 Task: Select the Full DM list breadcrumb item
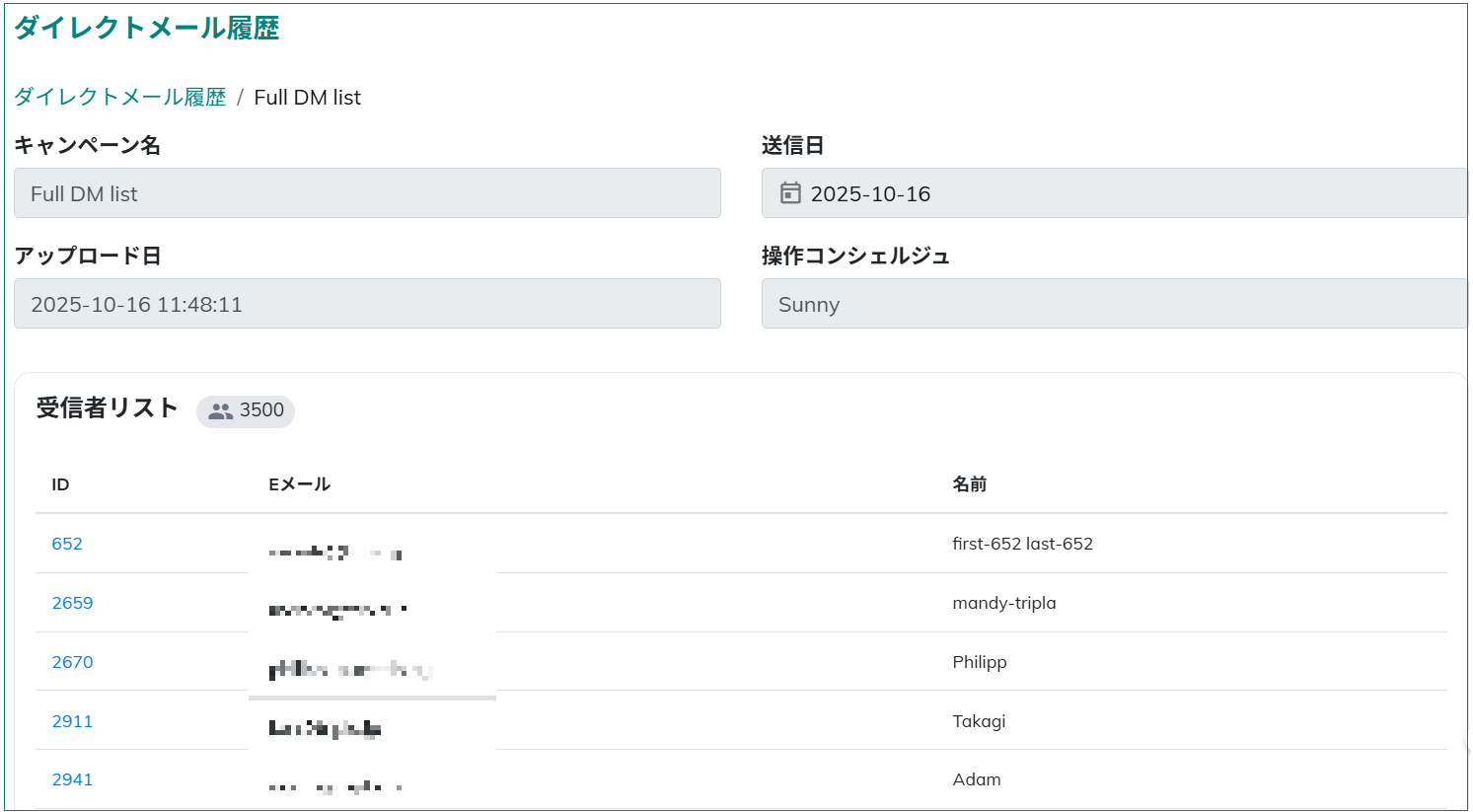point(307,97)
